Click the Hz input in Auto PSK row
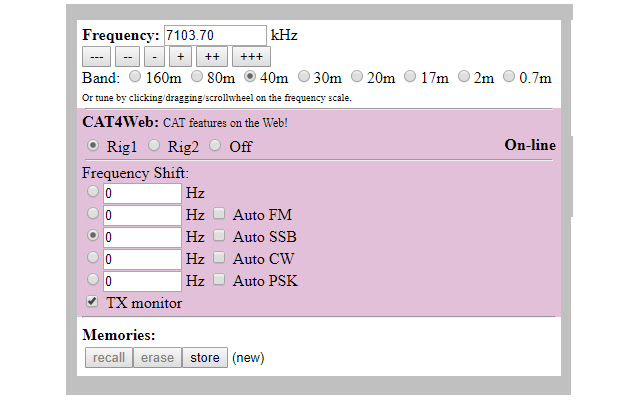640x400 pixels. tap(142, 282)
